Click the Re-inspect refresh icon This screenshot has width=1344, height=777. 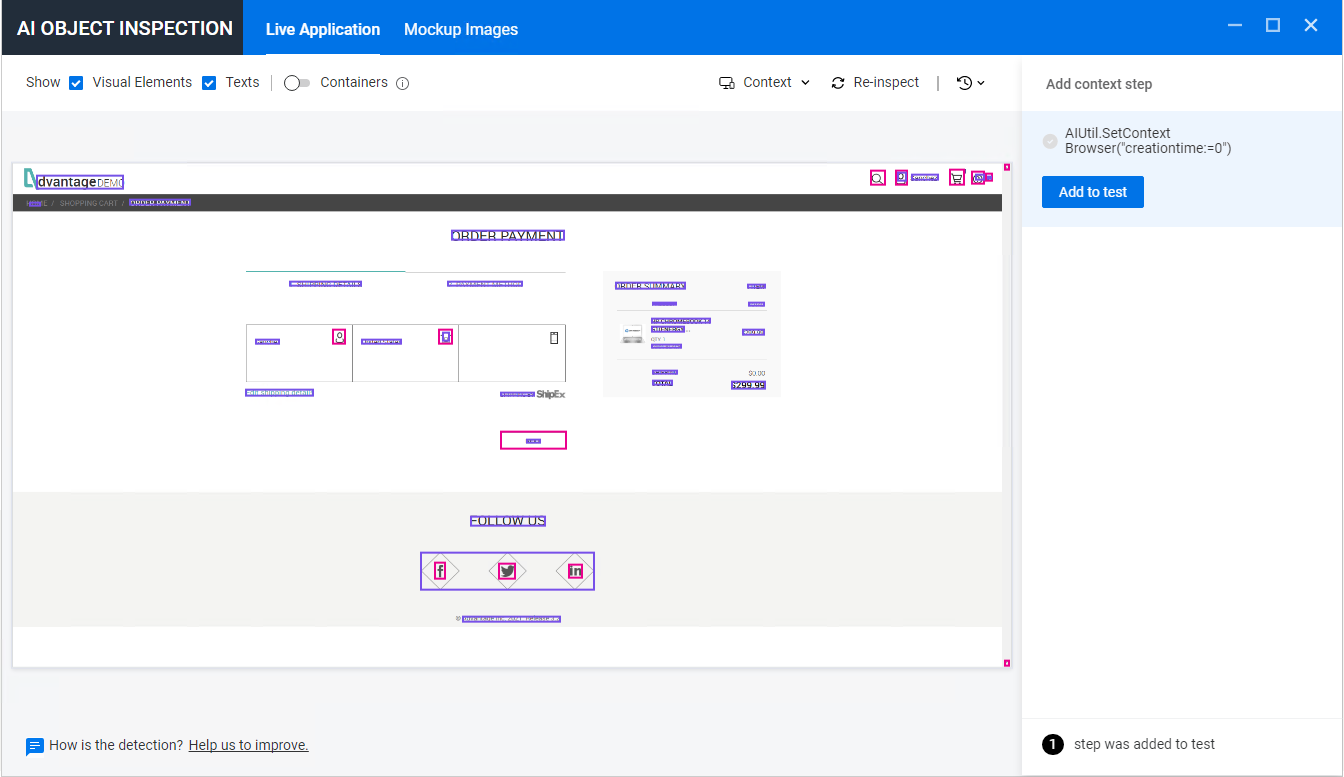tap(838, 83)
